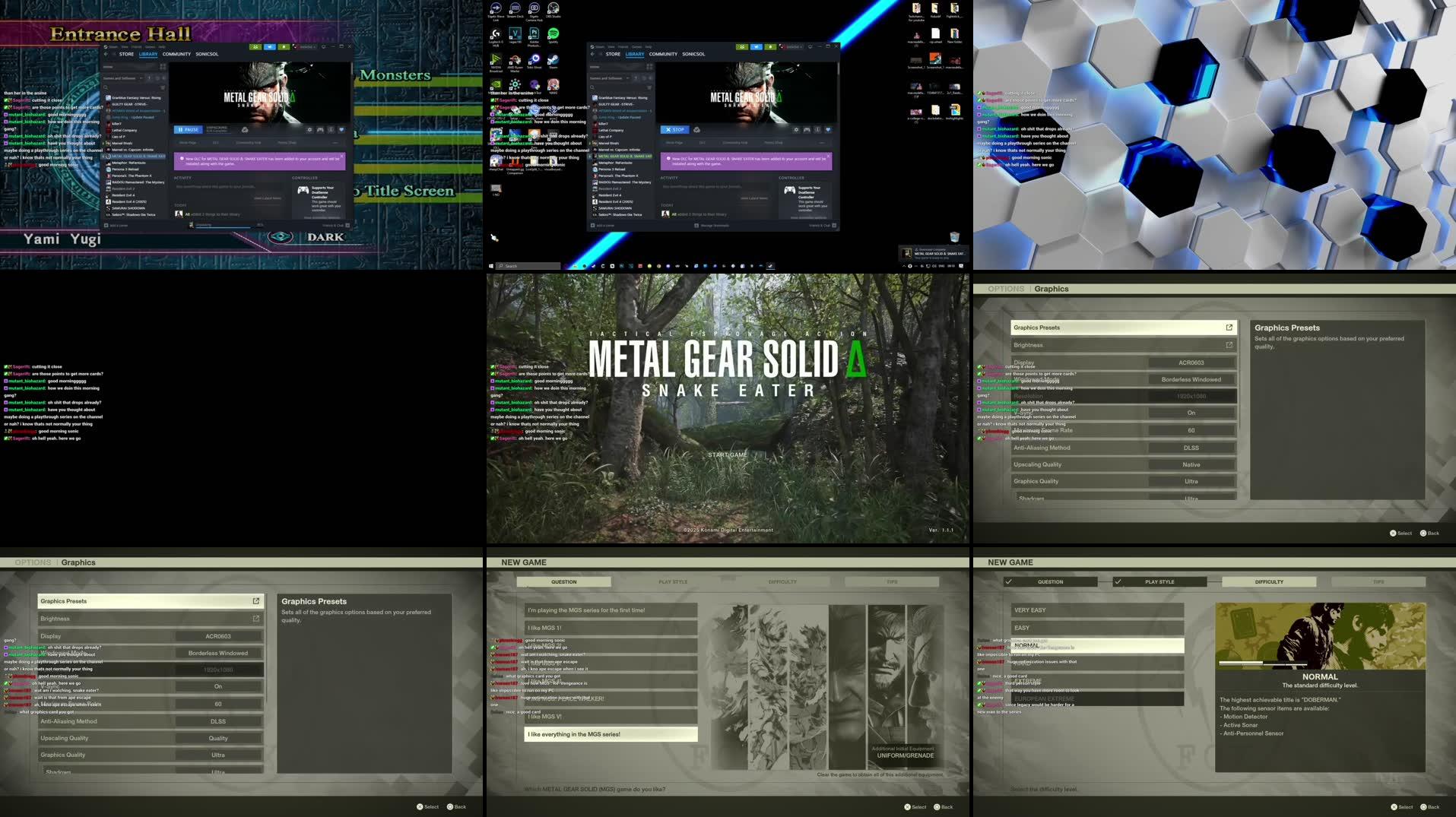Viewport: 1456px width, 817px height.
Task: Open OBS Studio desktop shortcut
Action: coord(554,10)
